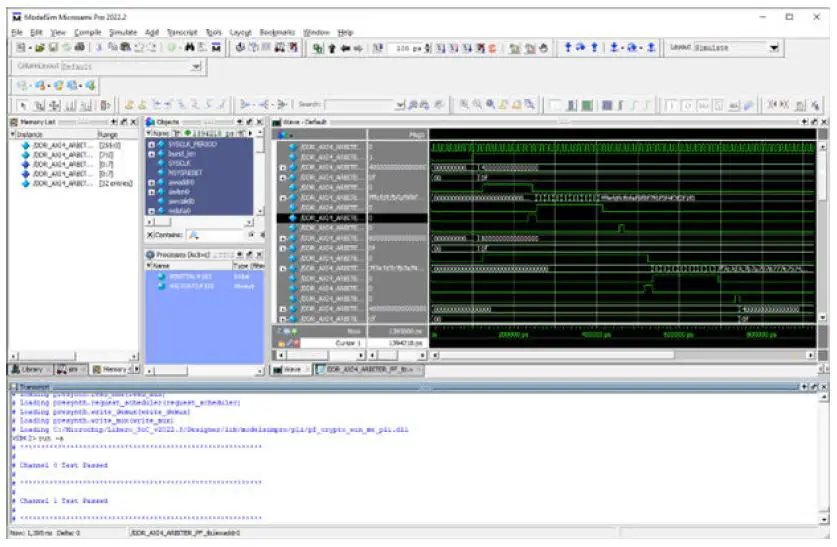Click the Zoom In magnifier icon
Viewport: 837px width, 547px height.
(x=464, y=105)
